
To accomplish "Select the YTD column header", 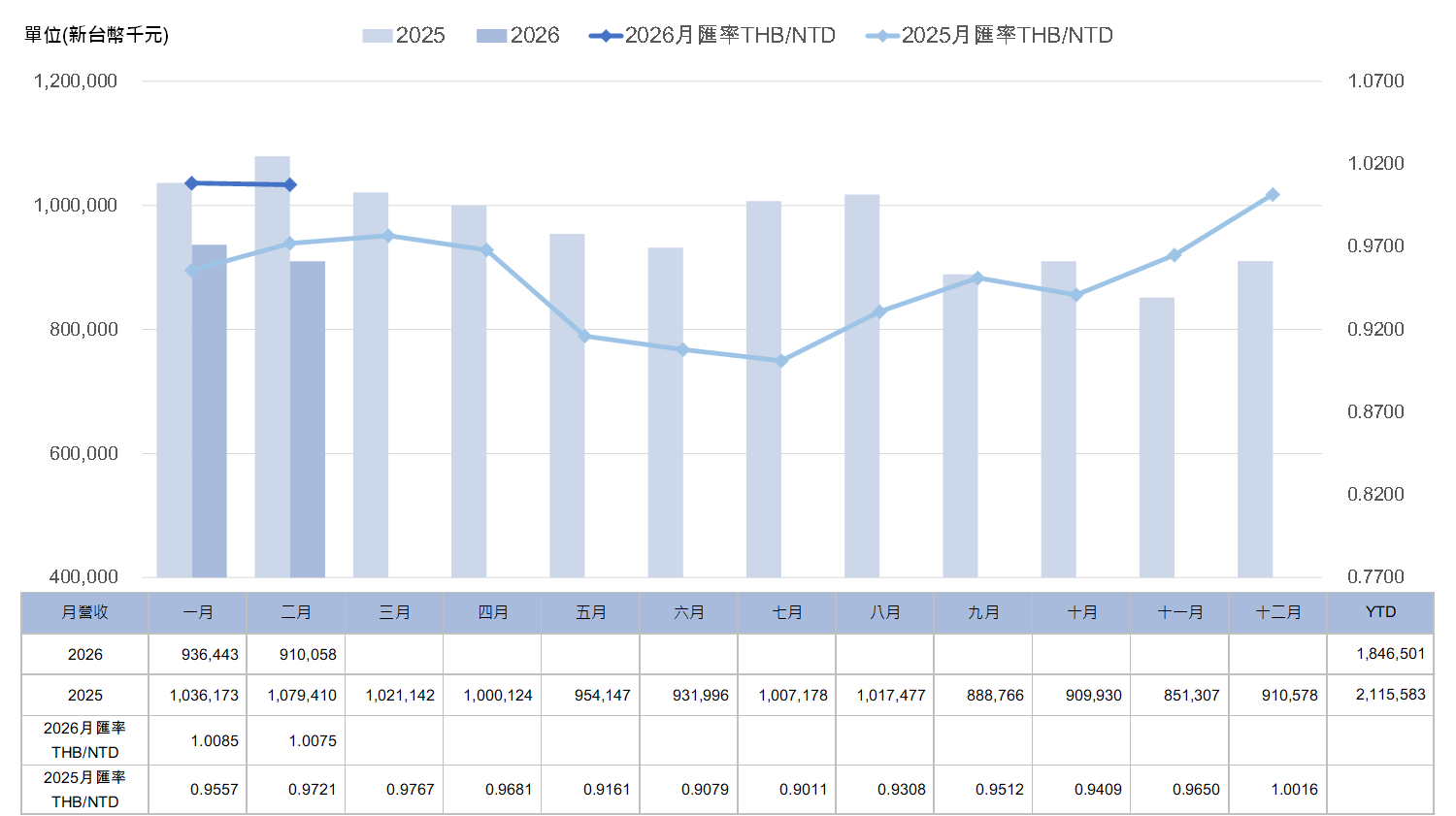I will click(x=1379, y=612).
